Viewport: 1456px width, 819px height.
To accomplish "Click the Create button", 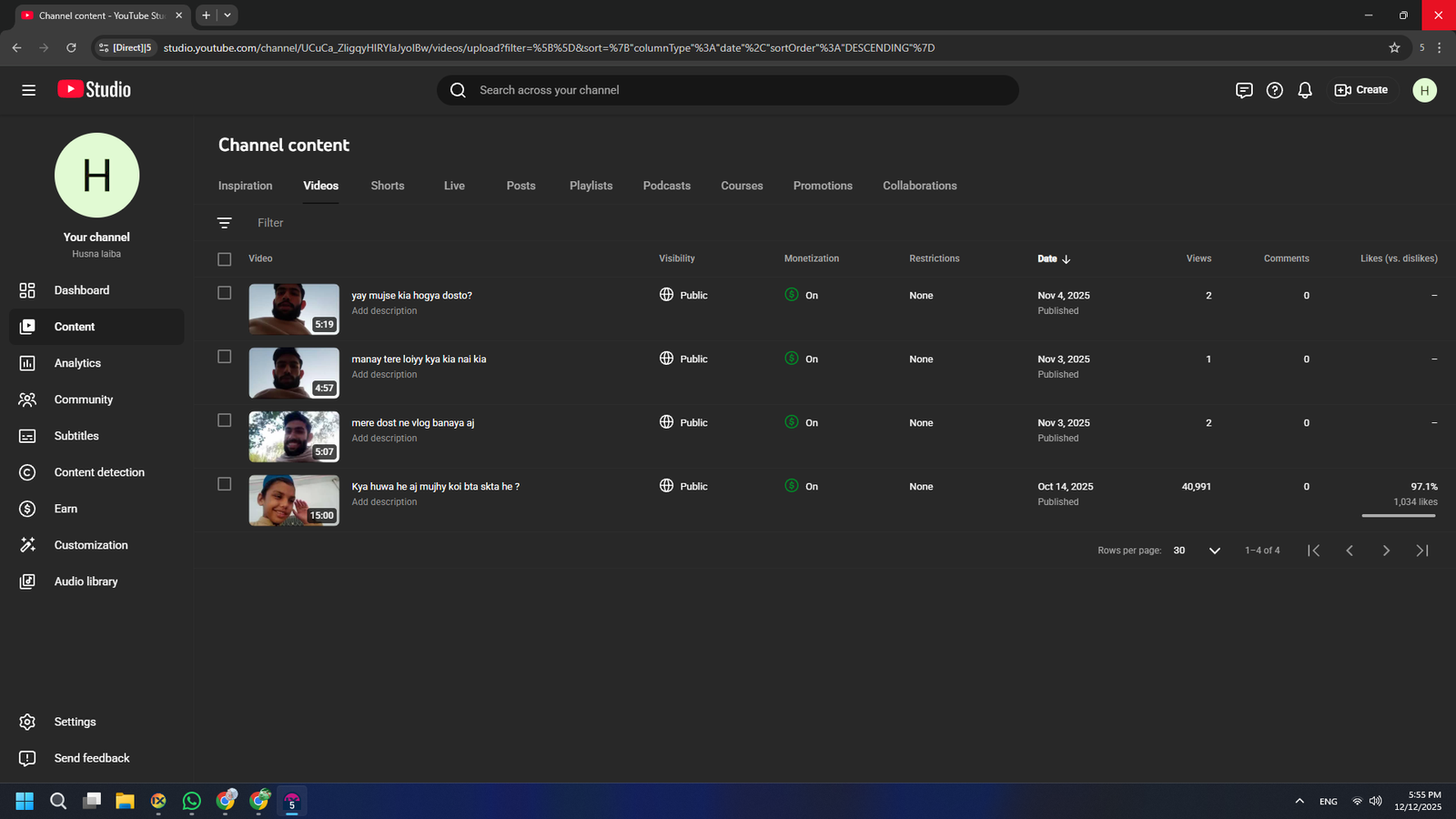I will (1360, 90).
